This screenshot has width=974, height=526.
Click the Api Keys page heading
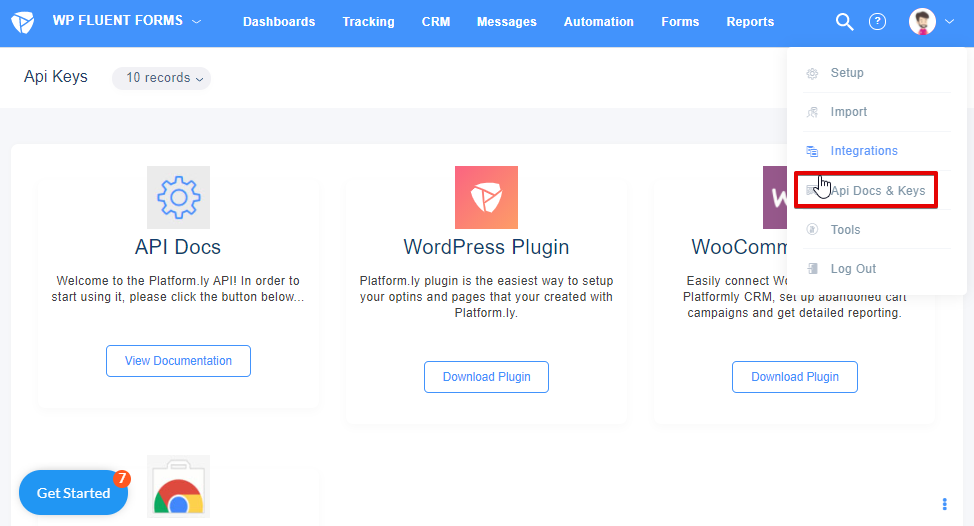56,77
